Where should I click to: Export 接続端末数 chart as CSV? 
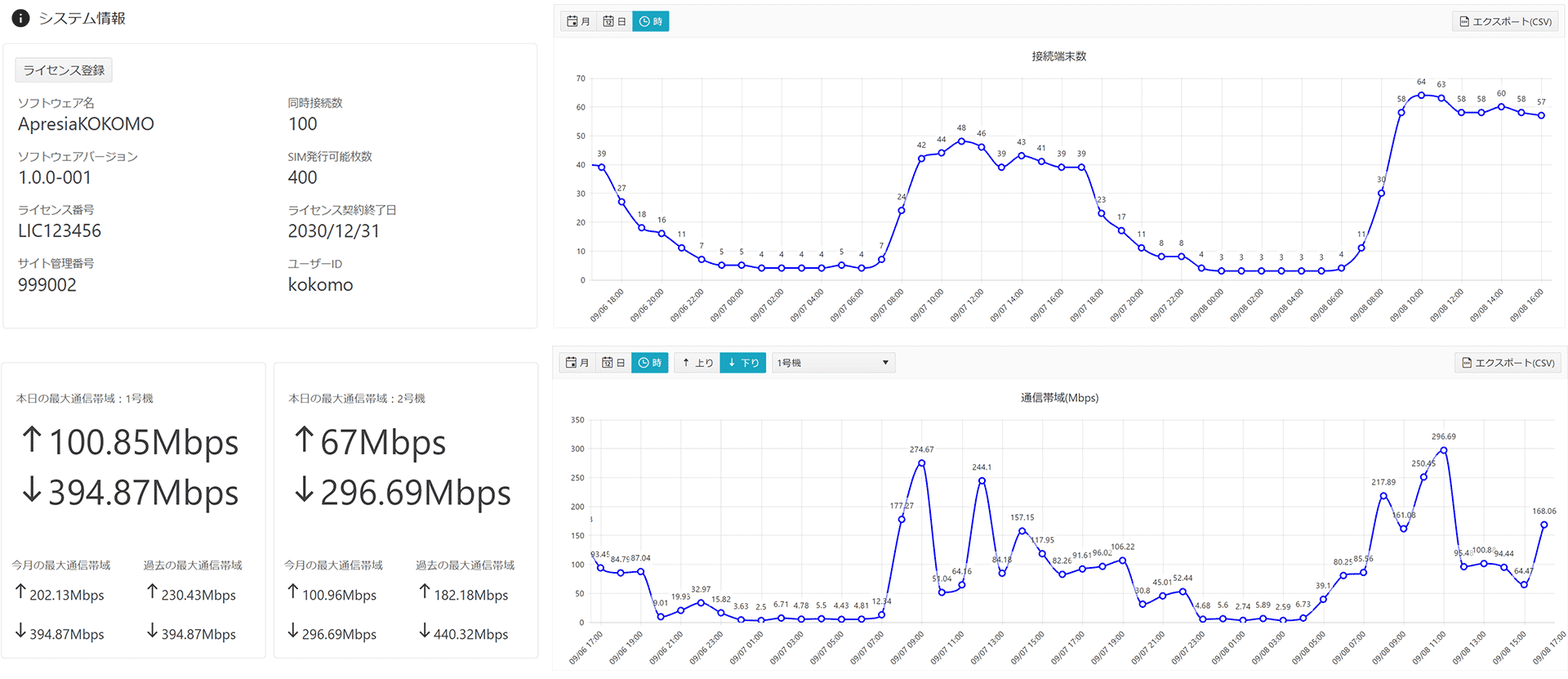(x=1505, y=21)
